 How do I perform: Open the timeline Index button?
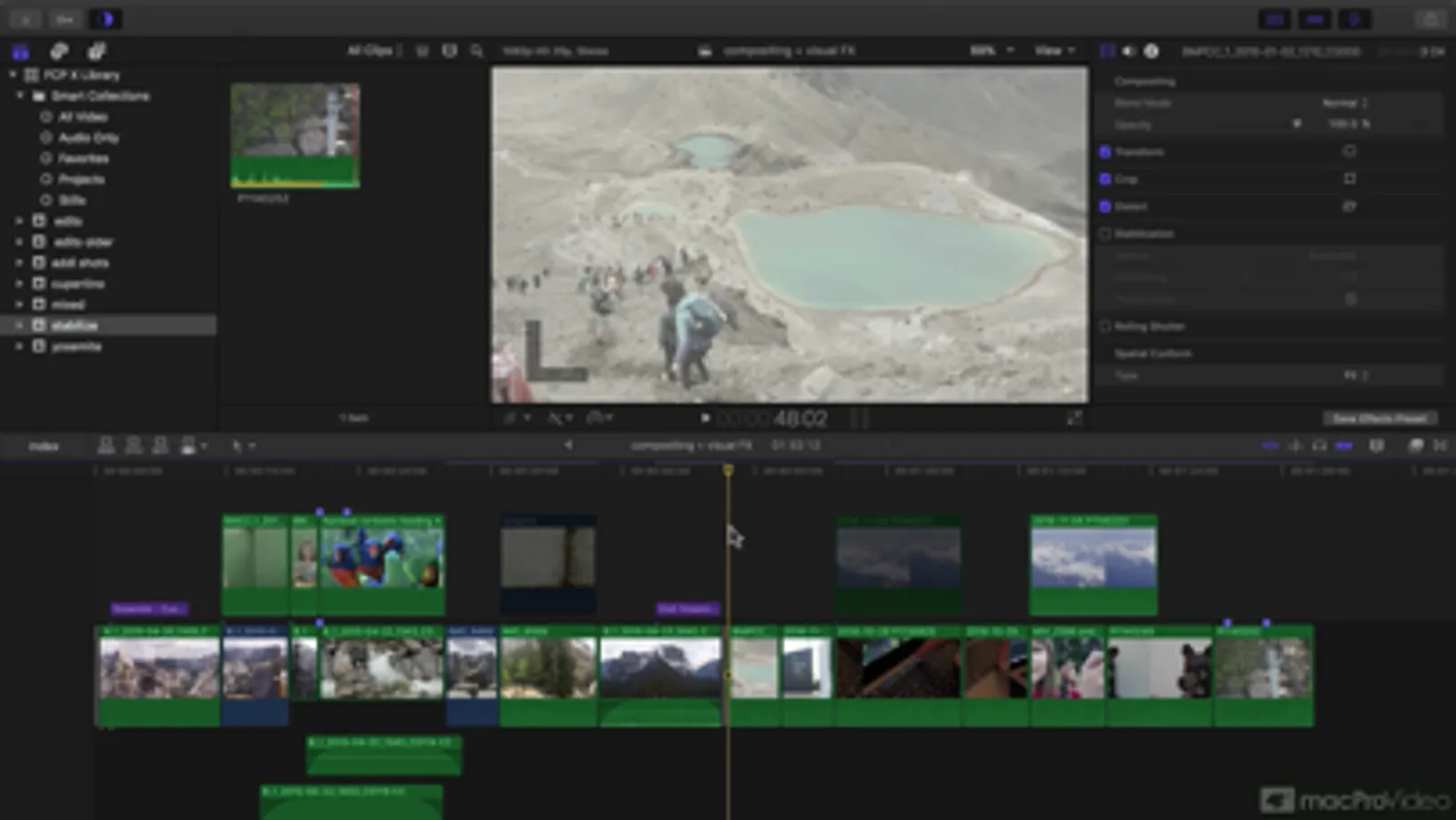[43, 446]
